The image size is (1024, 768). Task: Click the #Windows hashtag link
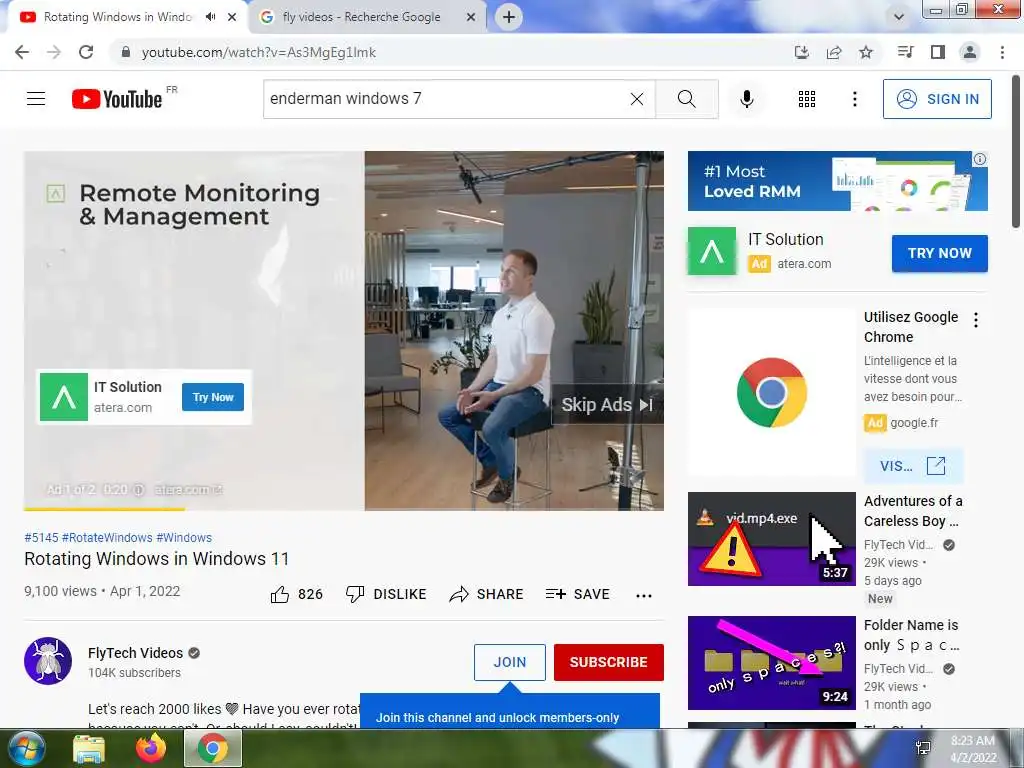[x=184, y=537]
